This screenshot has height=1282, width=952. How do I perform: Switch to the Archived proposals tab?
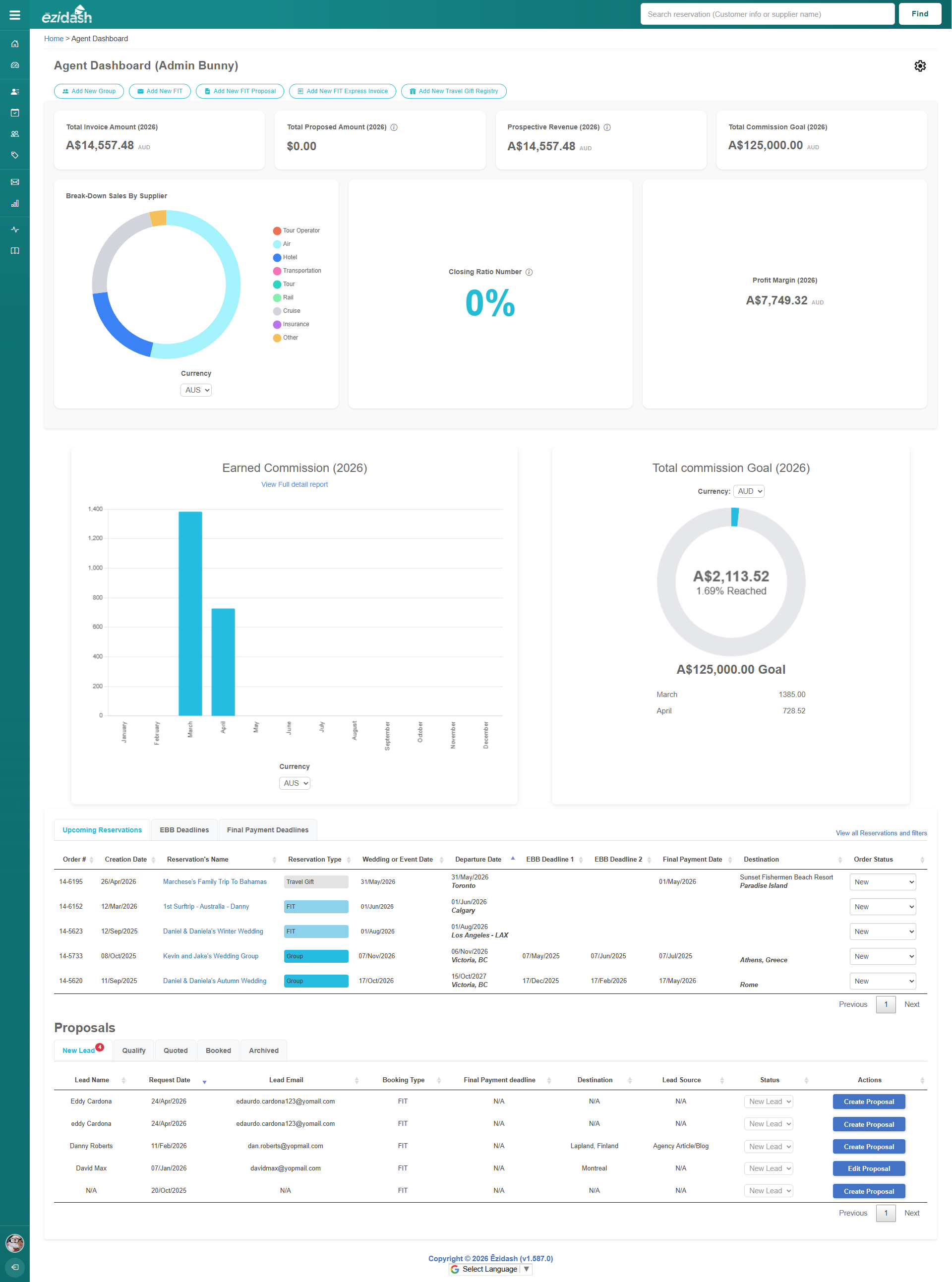(264, 1051)
